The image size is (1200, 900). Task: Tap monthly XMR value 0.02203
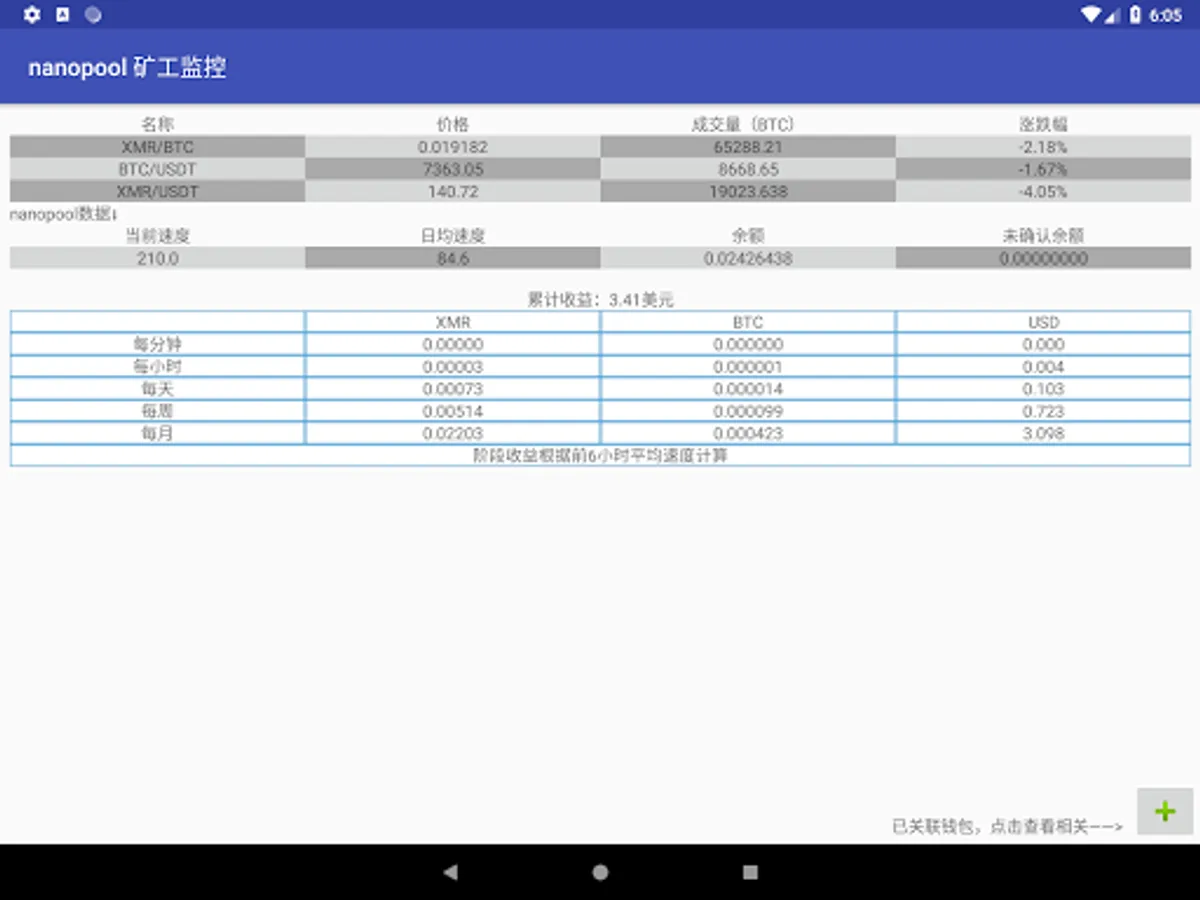[453, 433]
